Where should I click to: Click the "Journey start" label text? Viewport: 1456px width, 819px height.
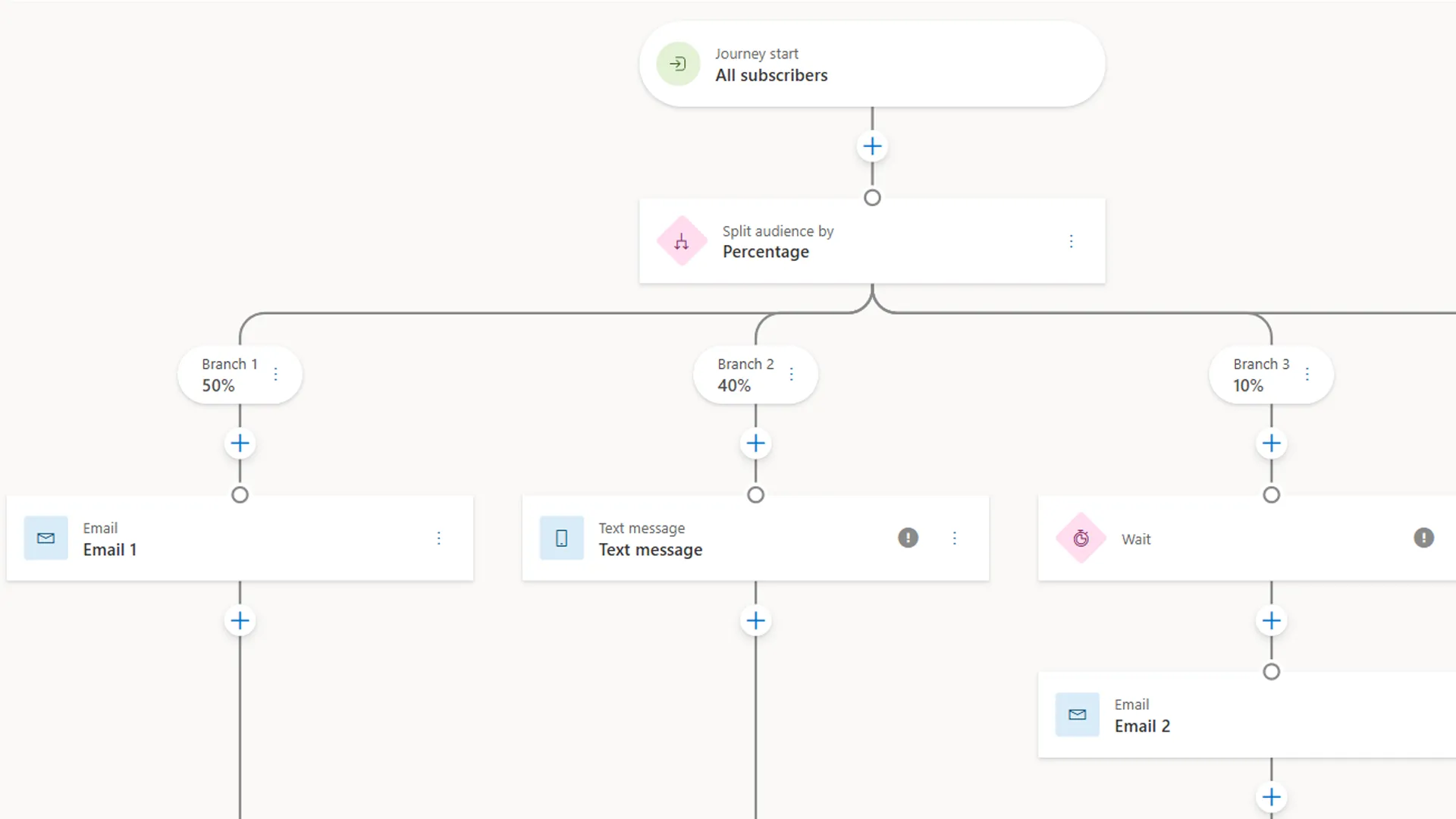757,54
